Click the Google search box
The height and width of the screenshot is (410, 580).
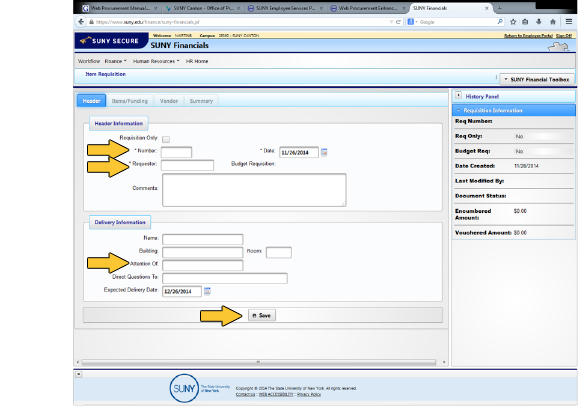457,22
